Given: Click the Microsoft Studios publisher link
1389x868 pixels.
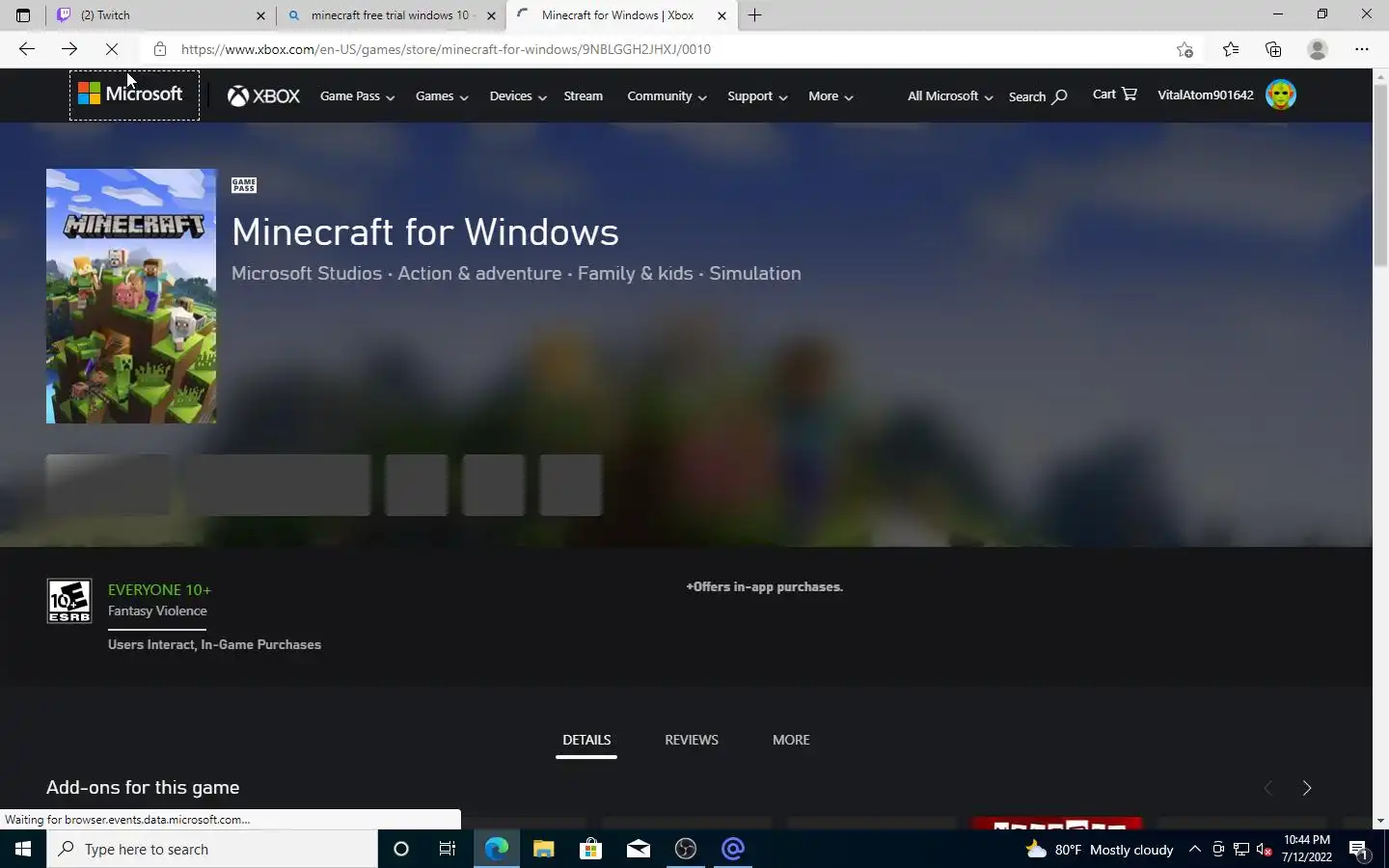Looking at the screenshot, I should [307, 273].
